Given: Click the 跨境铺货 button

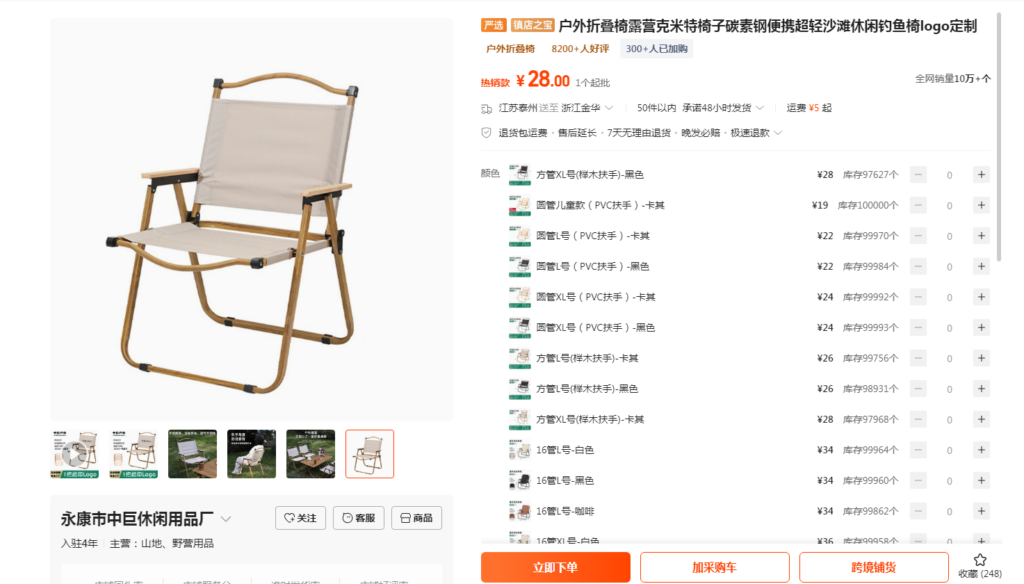Looking at the screenshot, I should click(874, 568).
